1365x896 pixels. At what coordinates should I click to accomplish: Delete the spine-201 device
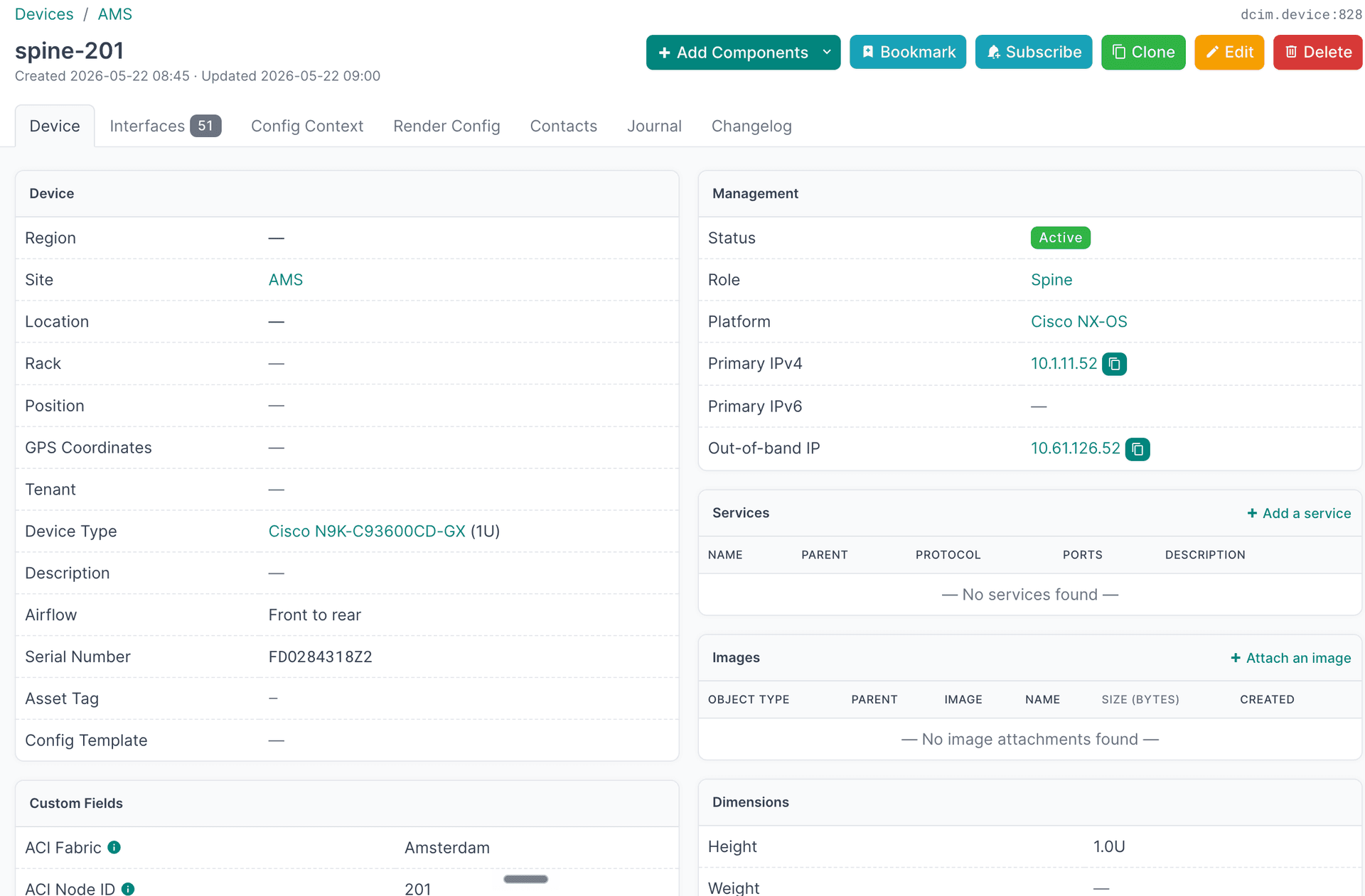pos(1317,52)
